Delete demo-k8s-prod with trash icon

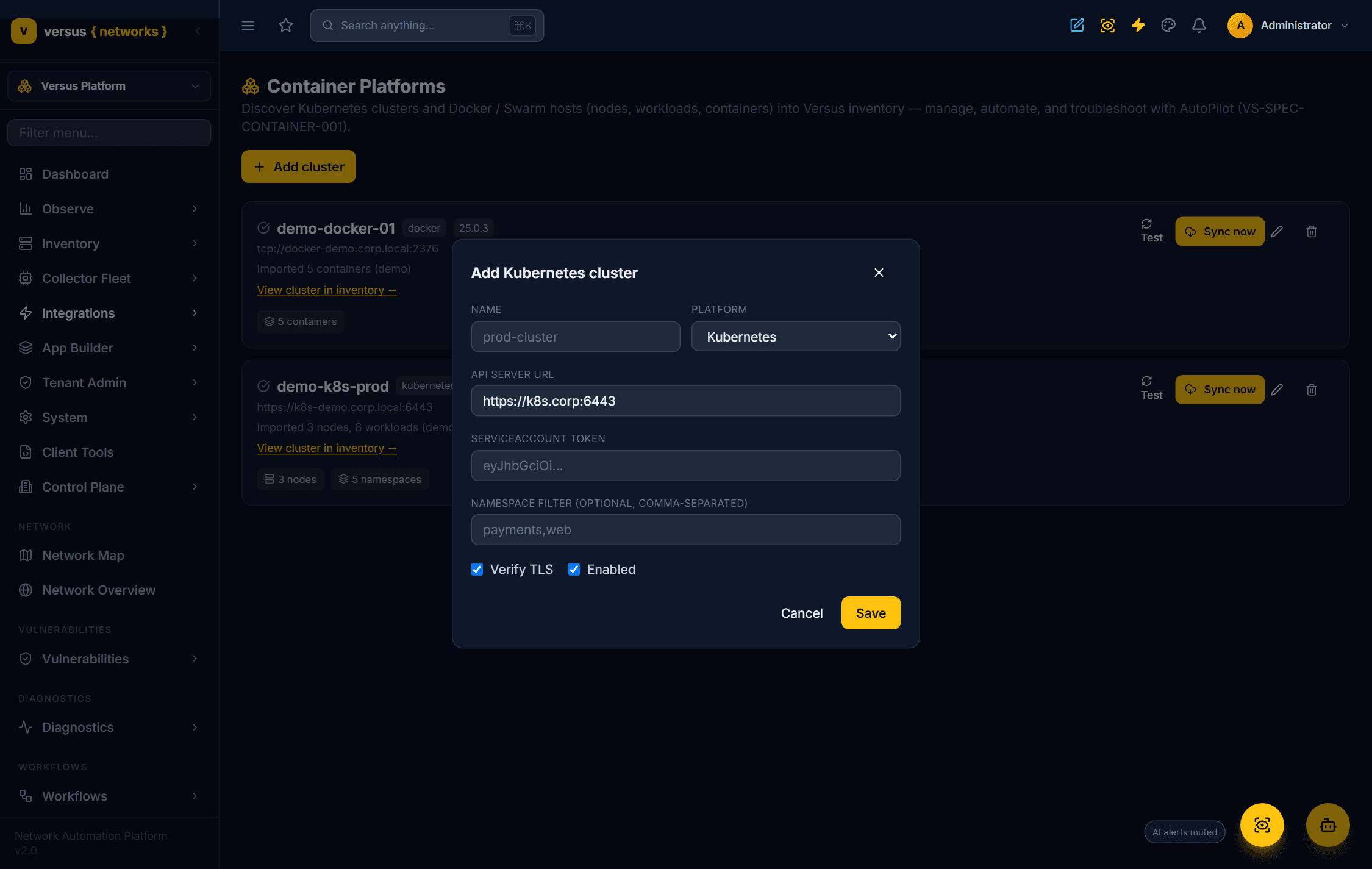point(1312,390)
